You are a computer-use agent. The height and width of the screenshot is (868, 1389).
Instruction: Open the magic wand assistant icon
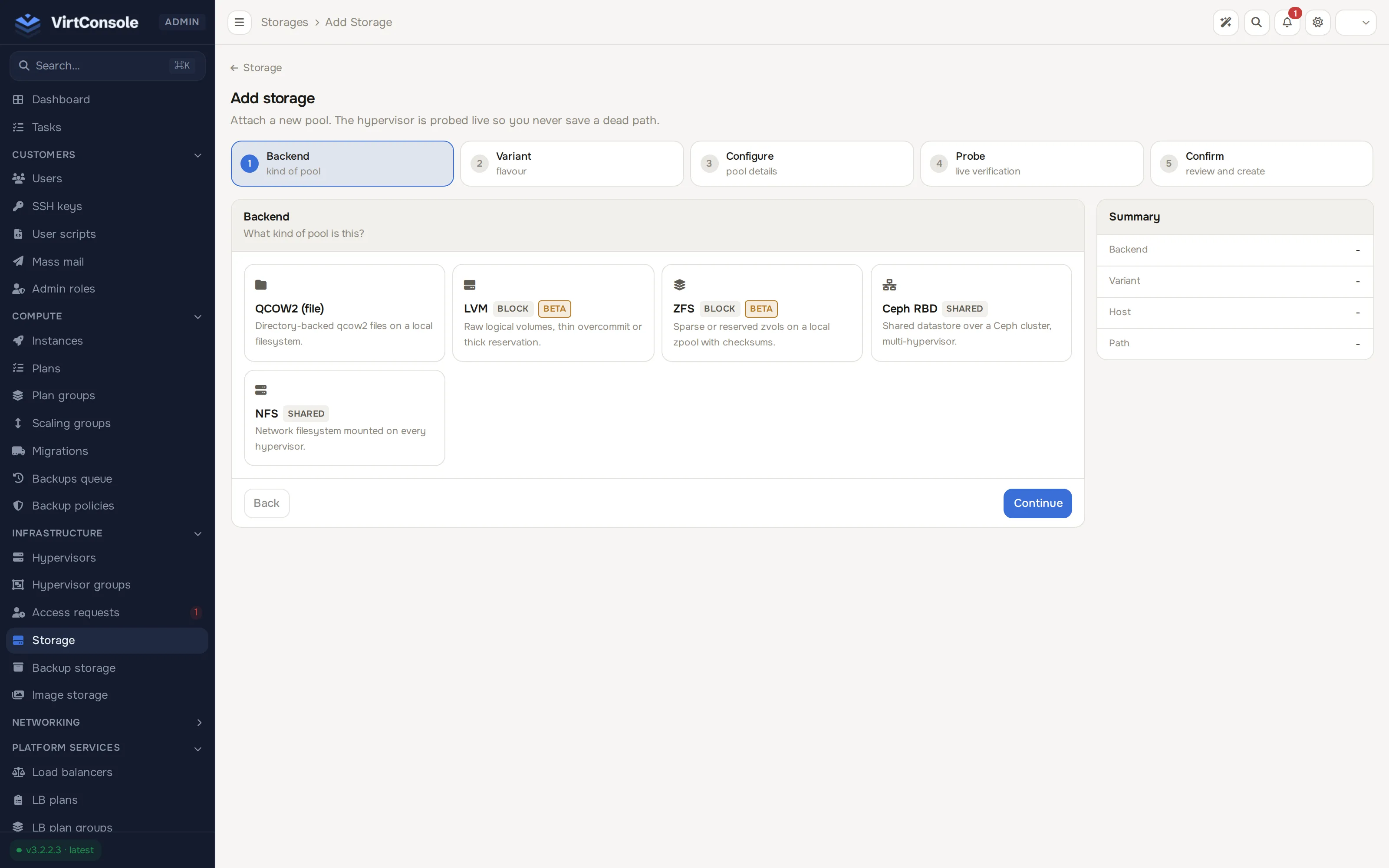point(1225,23)
